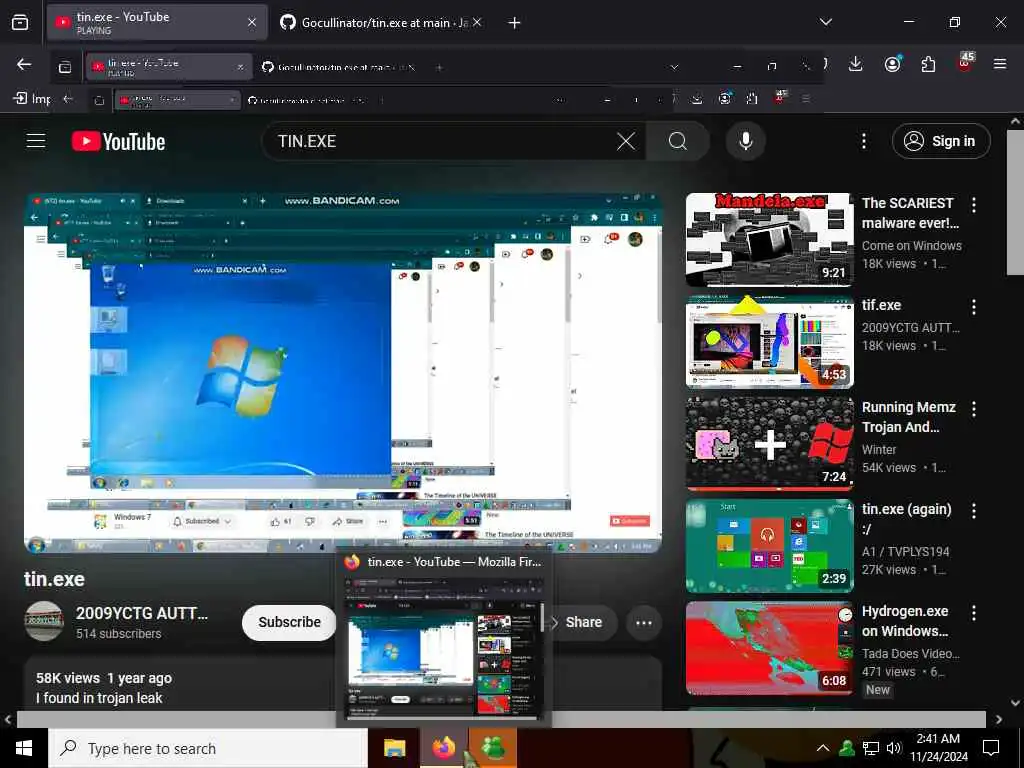This screenshot has width=1024, height=768.
Task: Open Running Memz Trojan And title
Action: (908, 417)
